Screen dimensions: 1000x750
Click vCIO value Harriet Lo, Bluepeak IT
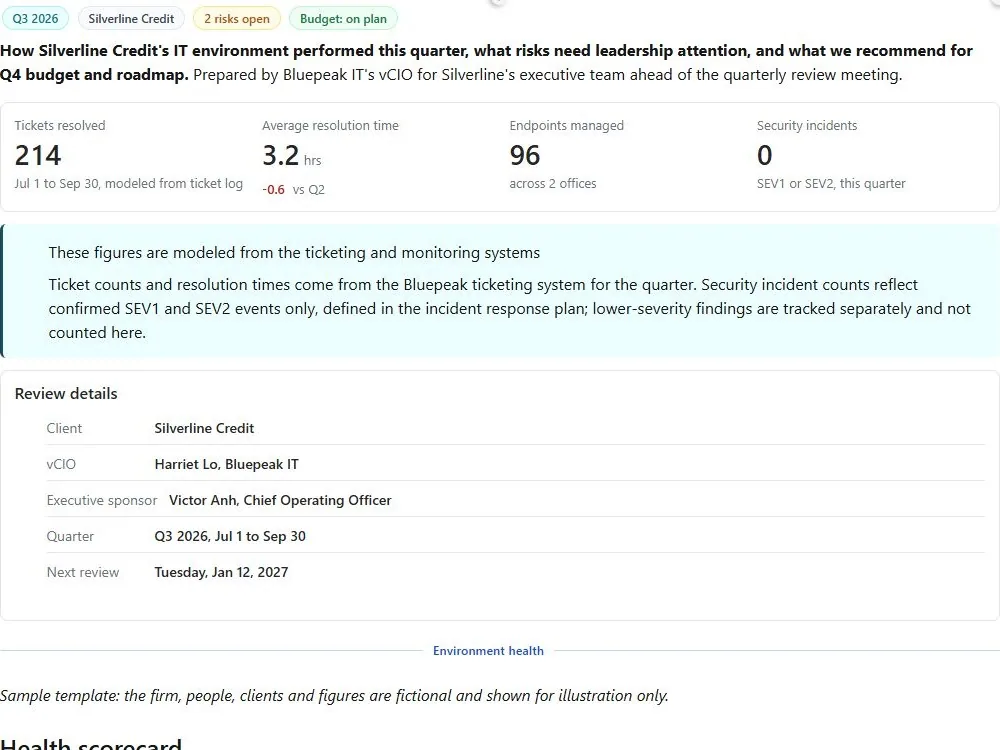226,464
